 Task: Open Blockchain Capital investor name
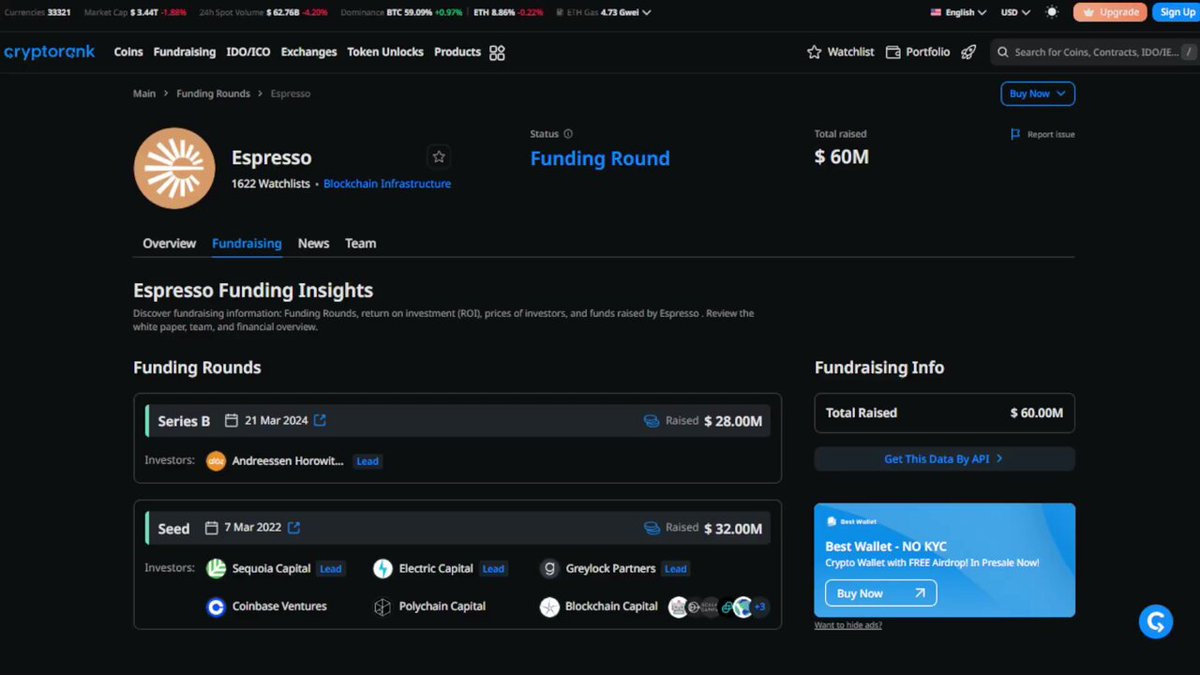tap(611, 607)
